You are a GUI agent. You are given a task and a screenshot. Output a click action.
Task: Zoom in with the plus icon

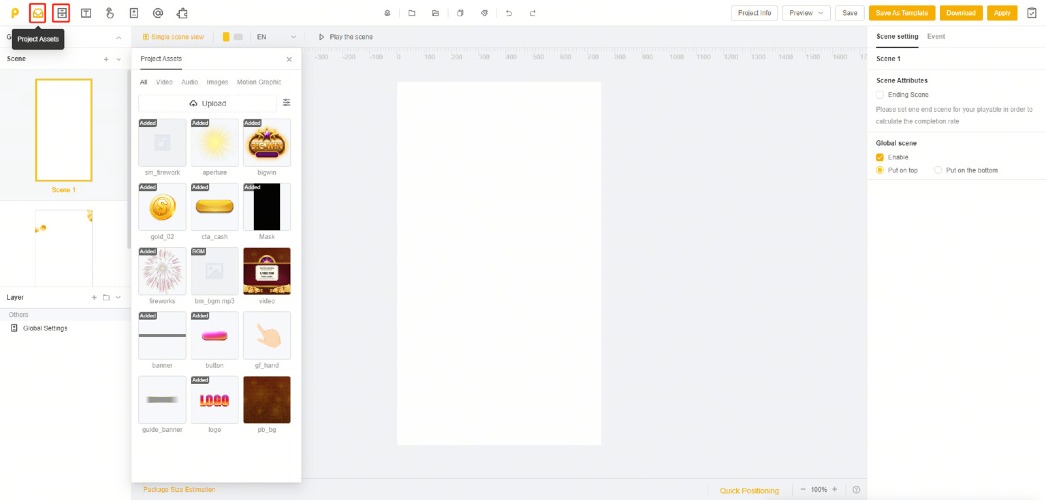coord(835,489)
